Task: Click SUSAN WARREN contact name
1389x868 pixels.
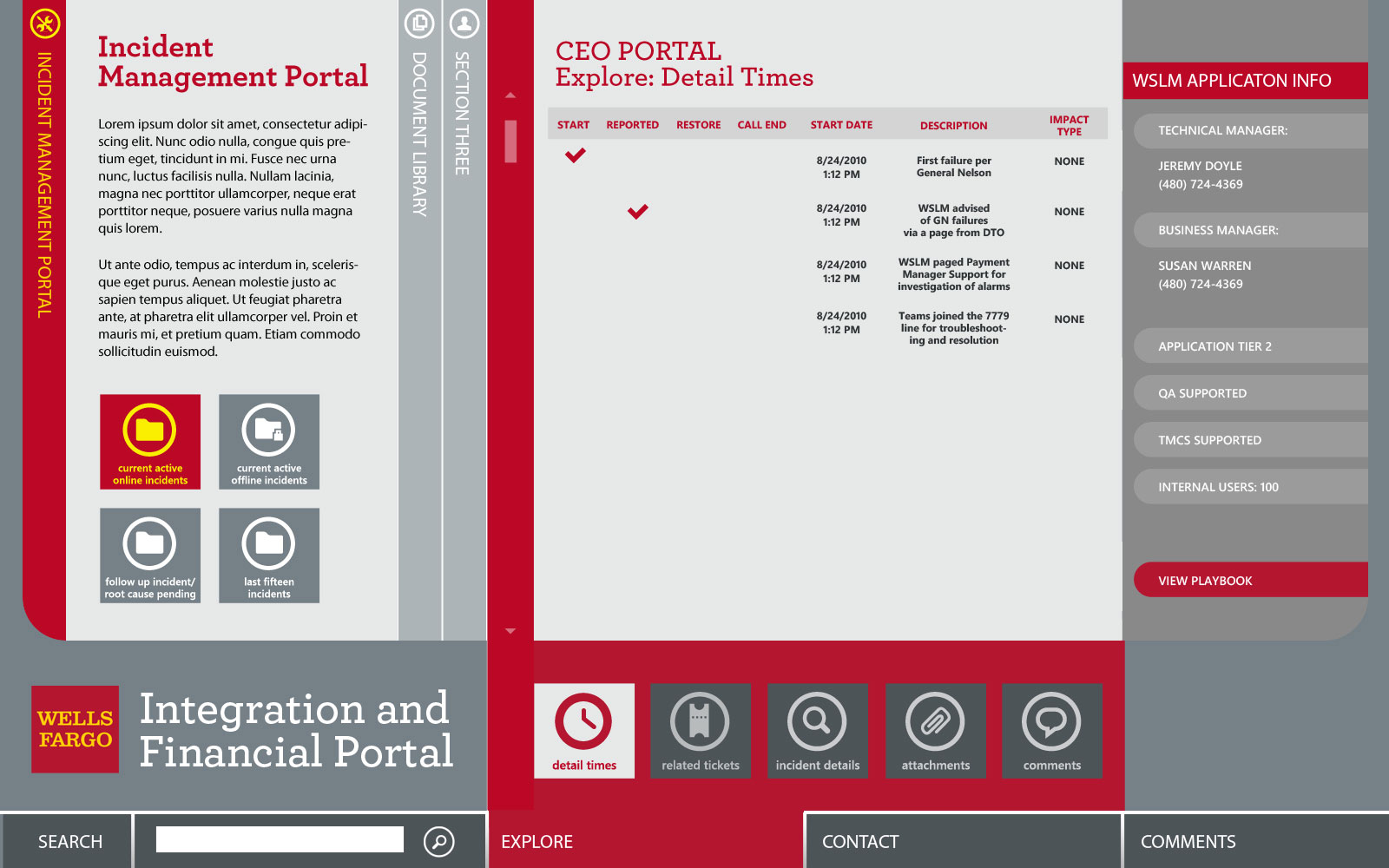Action: pyautogui.click(x=1204, y=266)
